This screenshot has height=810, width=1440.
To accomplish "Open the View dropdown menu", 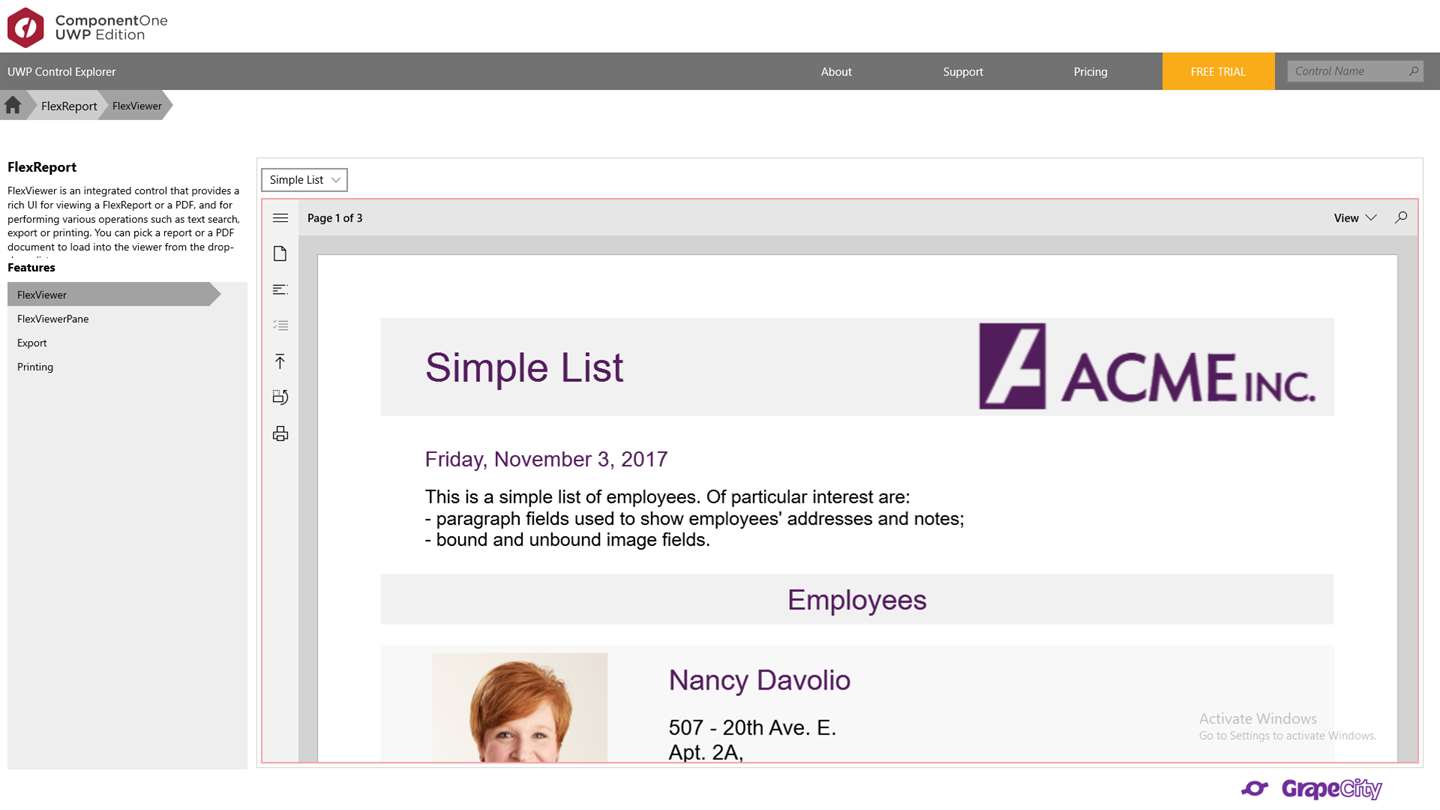I will click(1355, 218).
